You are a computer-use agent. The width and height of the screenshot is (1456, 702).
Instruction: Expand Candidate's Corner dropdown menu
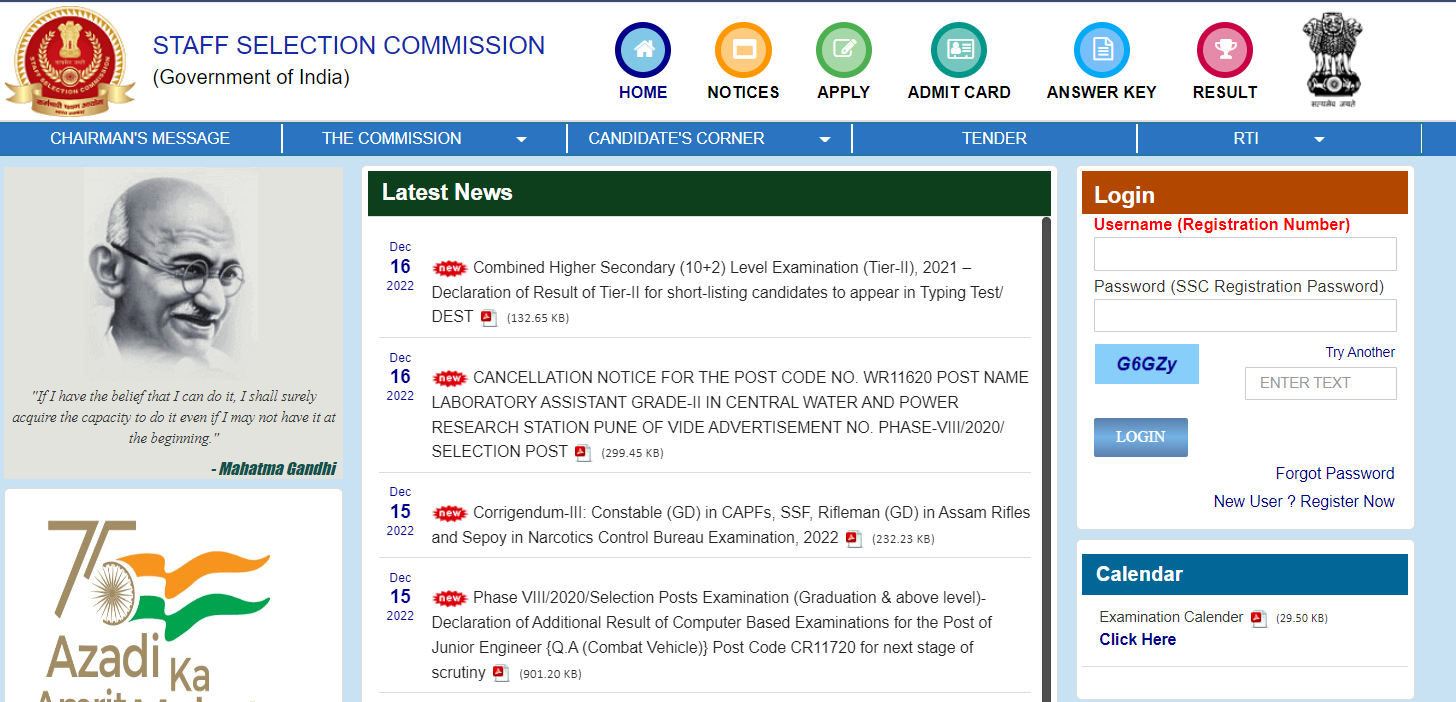click(x=824, y=139)
